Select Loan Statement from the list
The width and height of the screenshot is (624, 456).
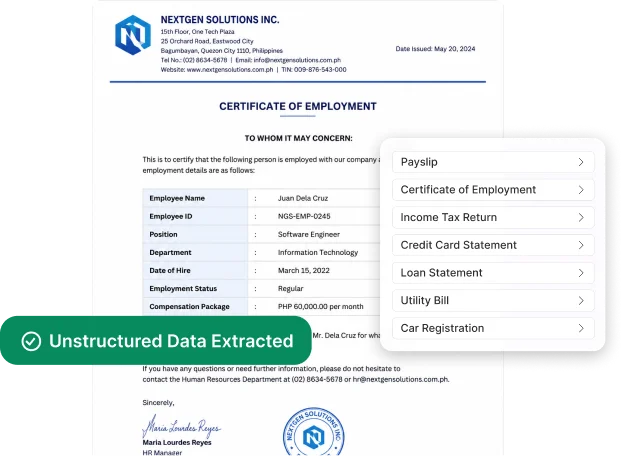493,273
